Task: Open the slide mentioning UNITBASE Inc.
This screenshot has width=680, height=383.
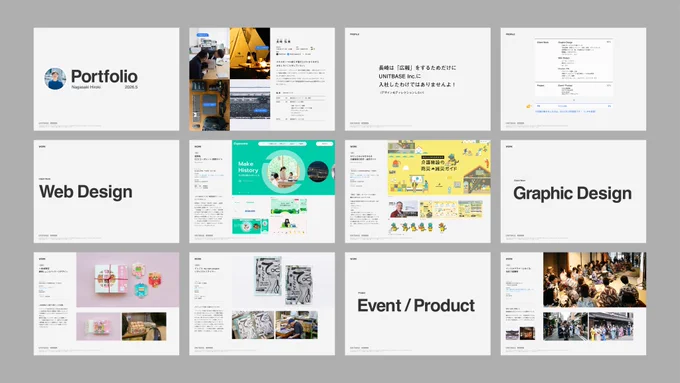Action: [x=418, y=79]
